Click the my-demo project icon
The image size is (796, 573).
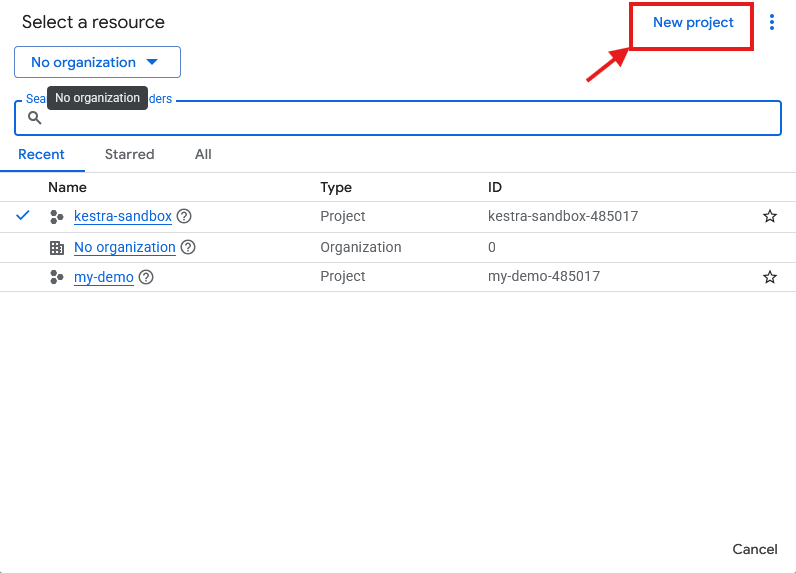(57, 277)
